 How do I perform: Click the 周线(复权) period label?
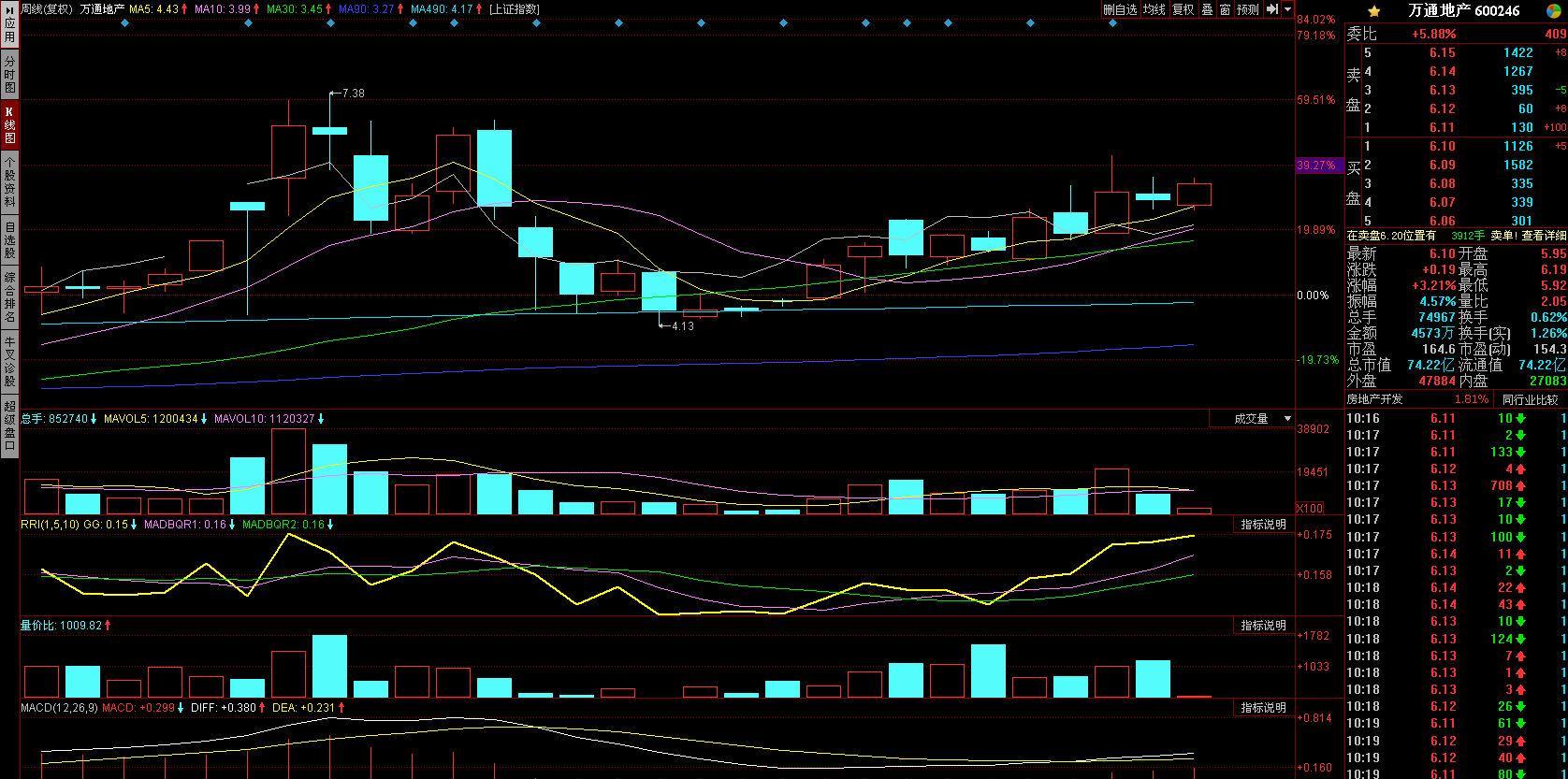pyautogui.click(x=47, y=9)
